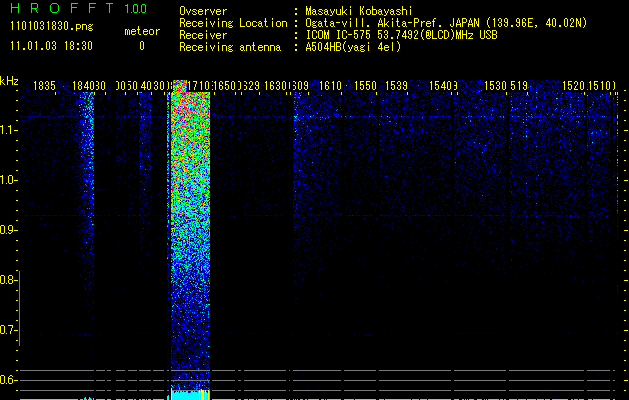Select the 1520 time marker
Viewport: 629px width, 400px height.
[x=573, y=86]
